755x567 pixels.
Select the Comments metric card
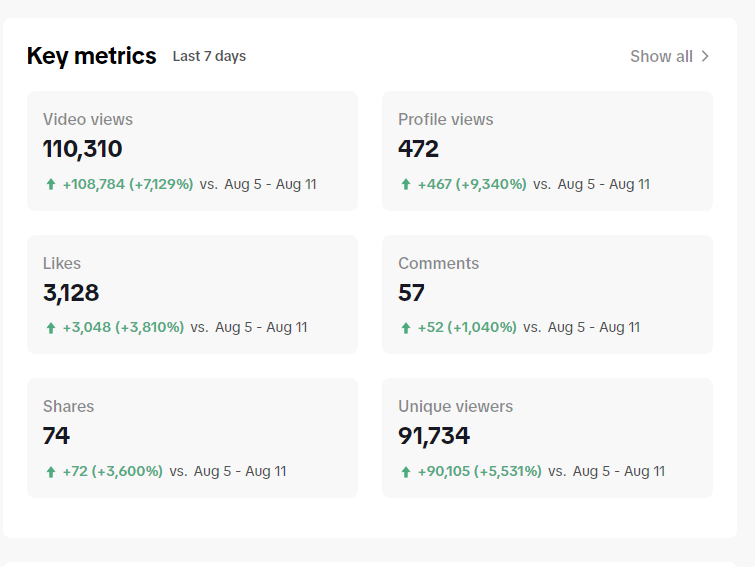click(x=547, y=295)
